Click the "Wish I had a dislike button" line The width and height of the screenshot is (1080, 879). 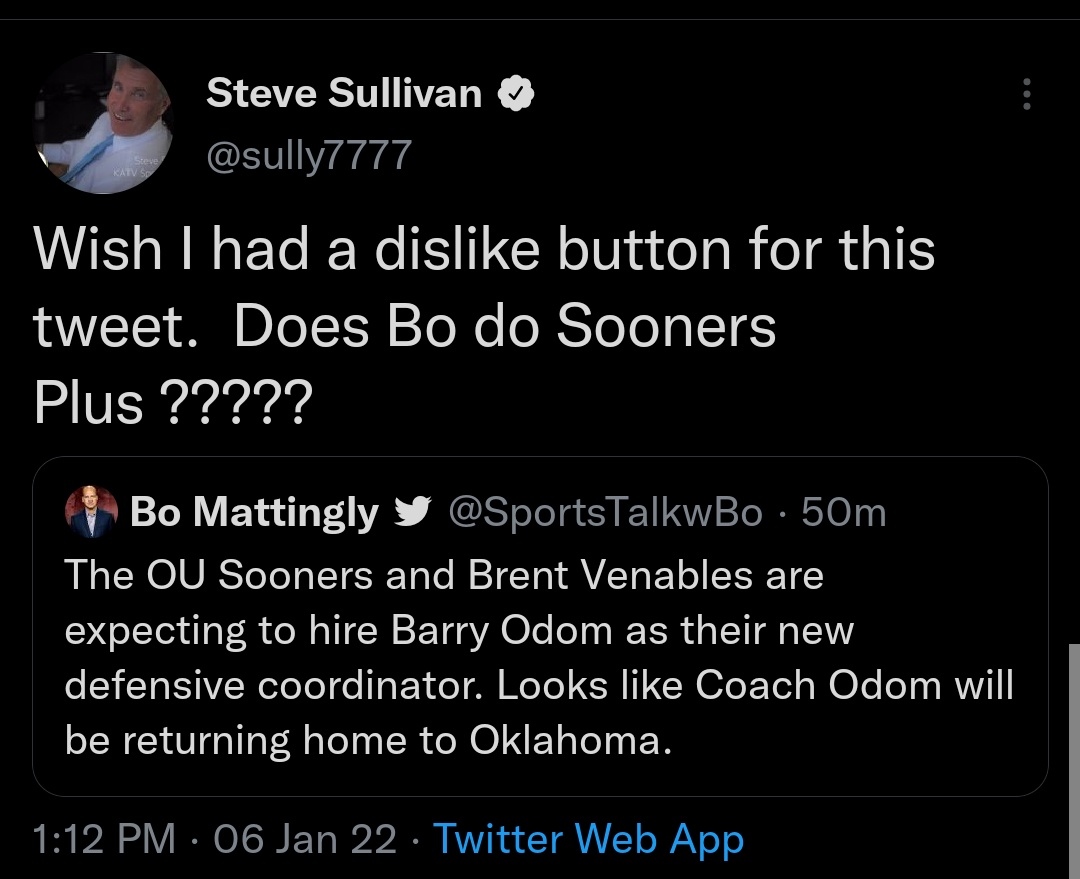[x=485, y=248]
